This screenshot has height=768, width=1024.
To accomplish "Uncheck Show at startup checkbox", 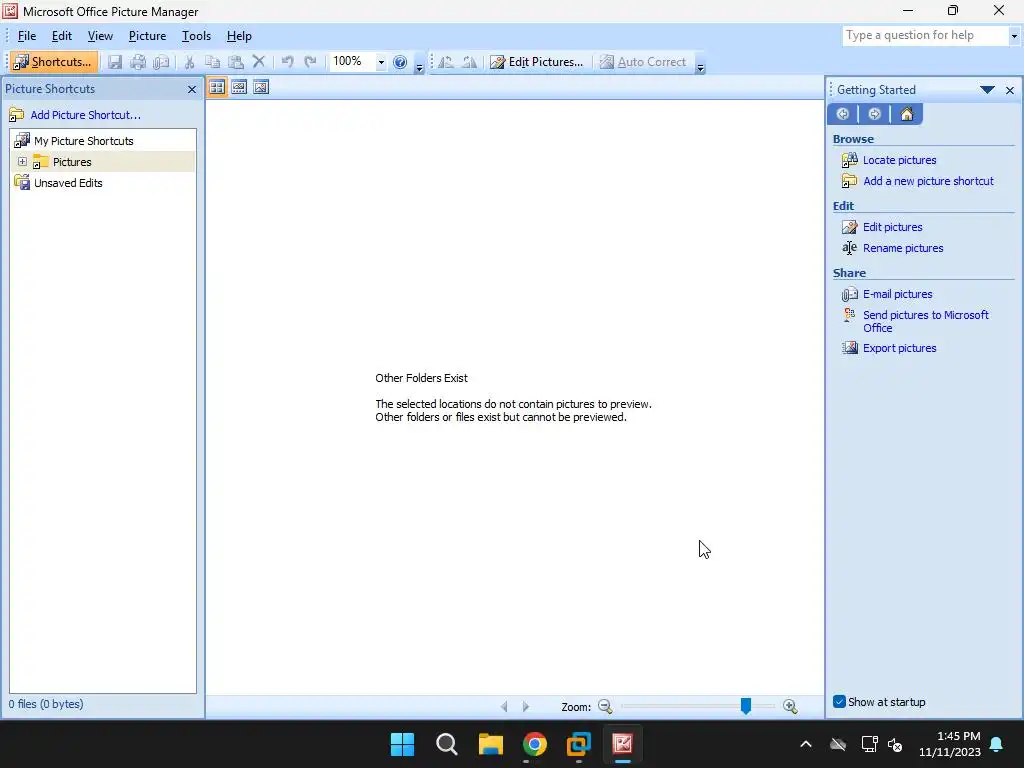I will (839, 702).
